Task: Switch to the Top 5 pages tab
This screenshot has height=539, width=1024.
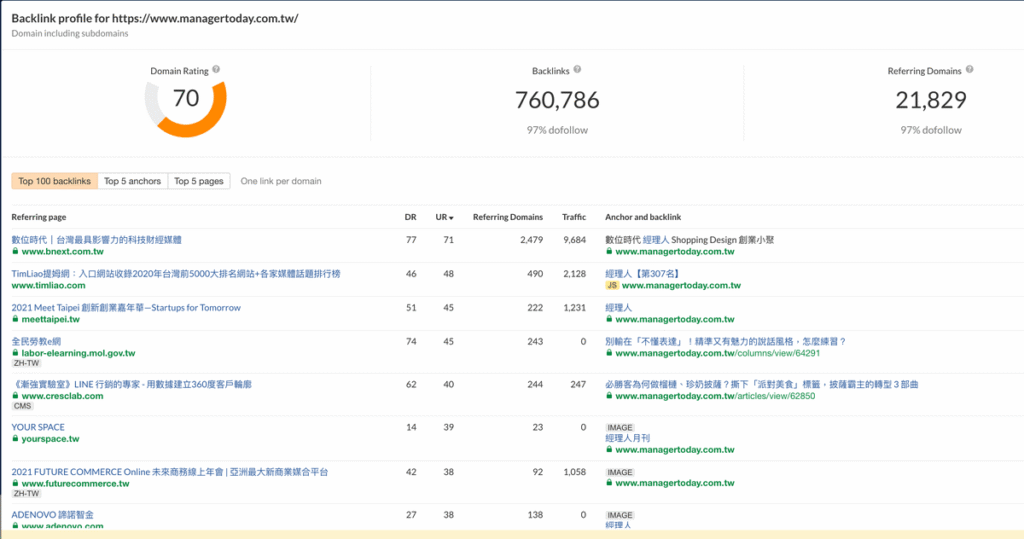Action: tap(199, 181)
